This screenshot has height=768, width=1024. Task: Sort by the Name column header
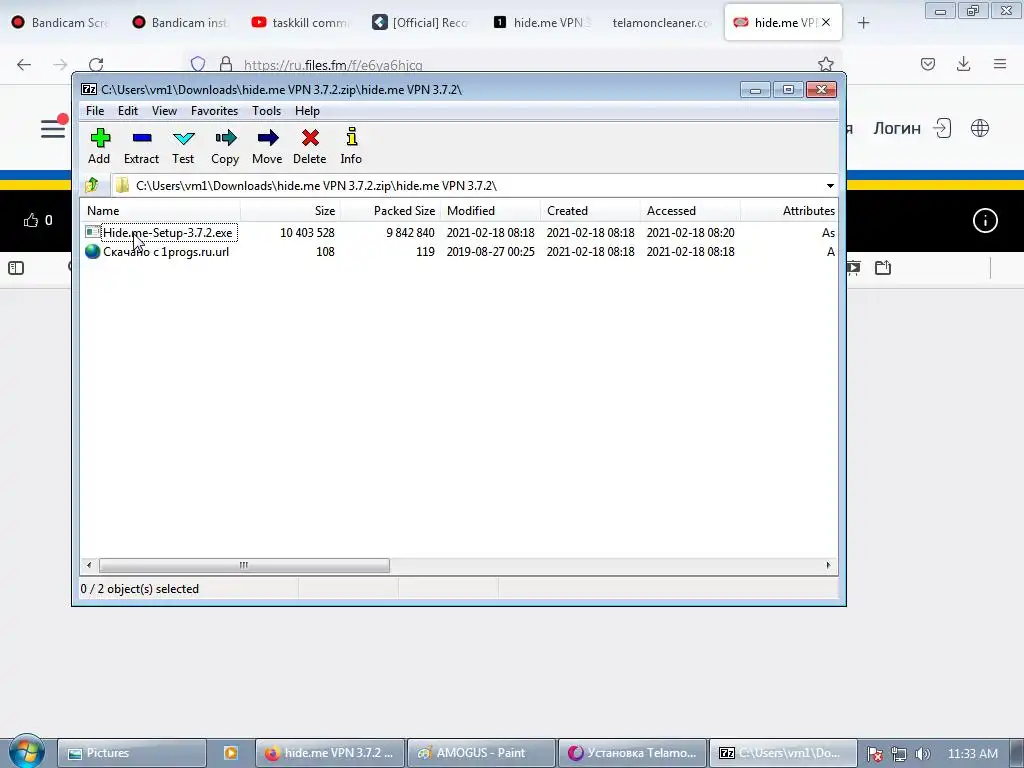pos(160,211)
